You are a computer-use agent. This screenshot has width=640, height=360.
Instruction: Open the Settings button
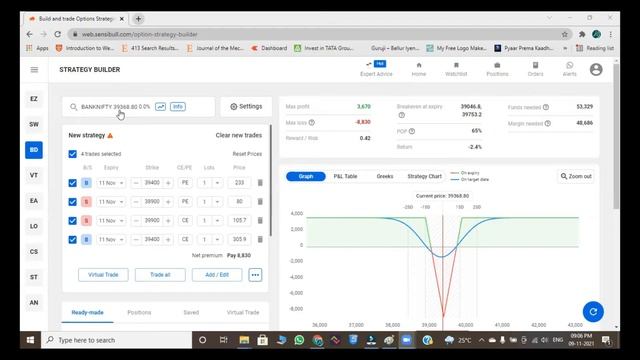(246, 107)
